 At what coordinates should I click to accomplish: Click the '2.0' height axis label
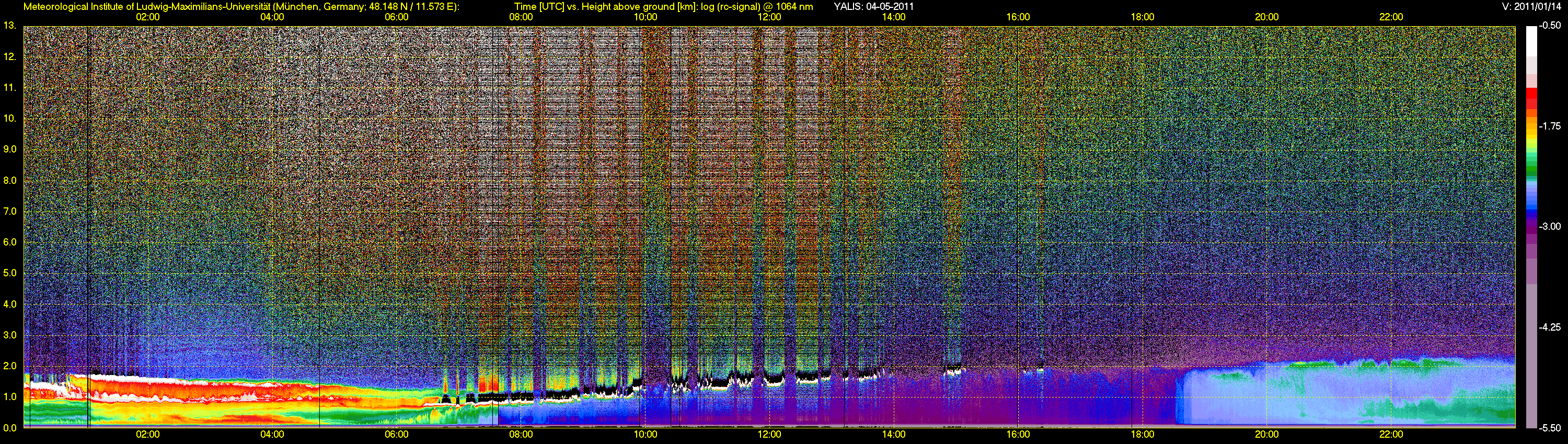click(x=10, y=366)
